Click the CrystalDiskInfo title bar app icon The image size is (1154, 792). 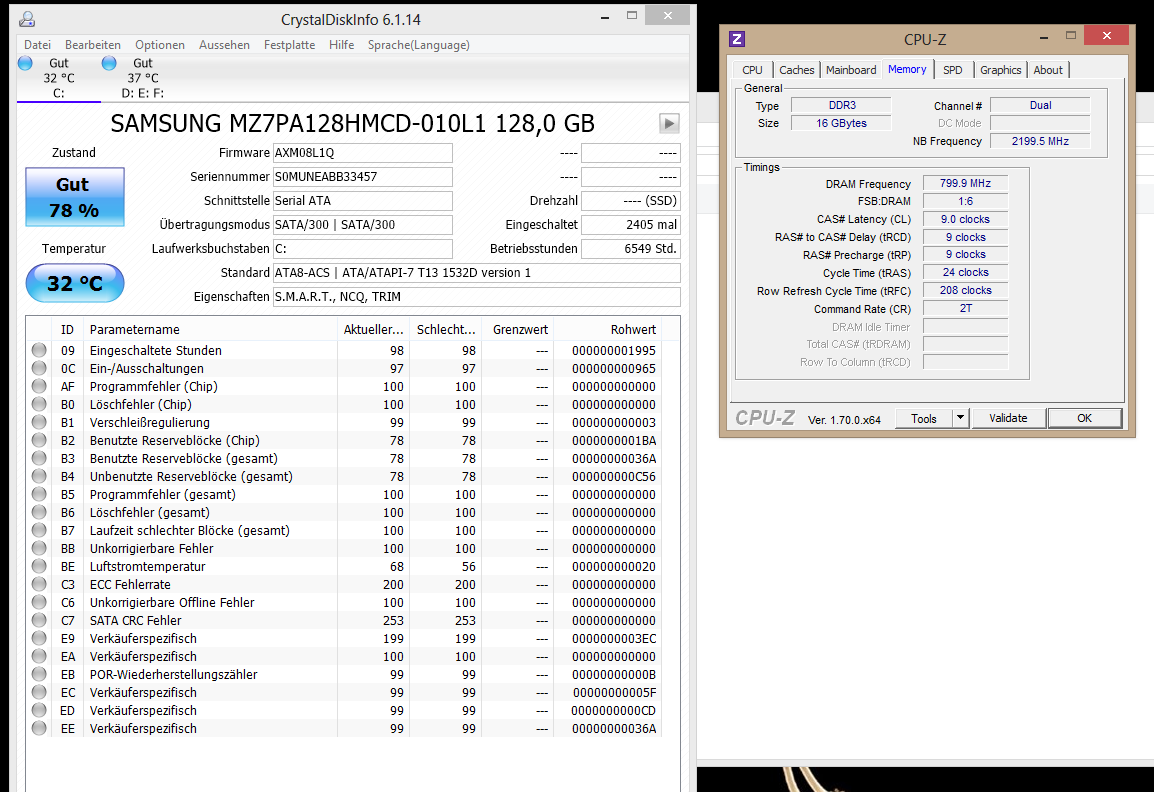coord(26,19)
